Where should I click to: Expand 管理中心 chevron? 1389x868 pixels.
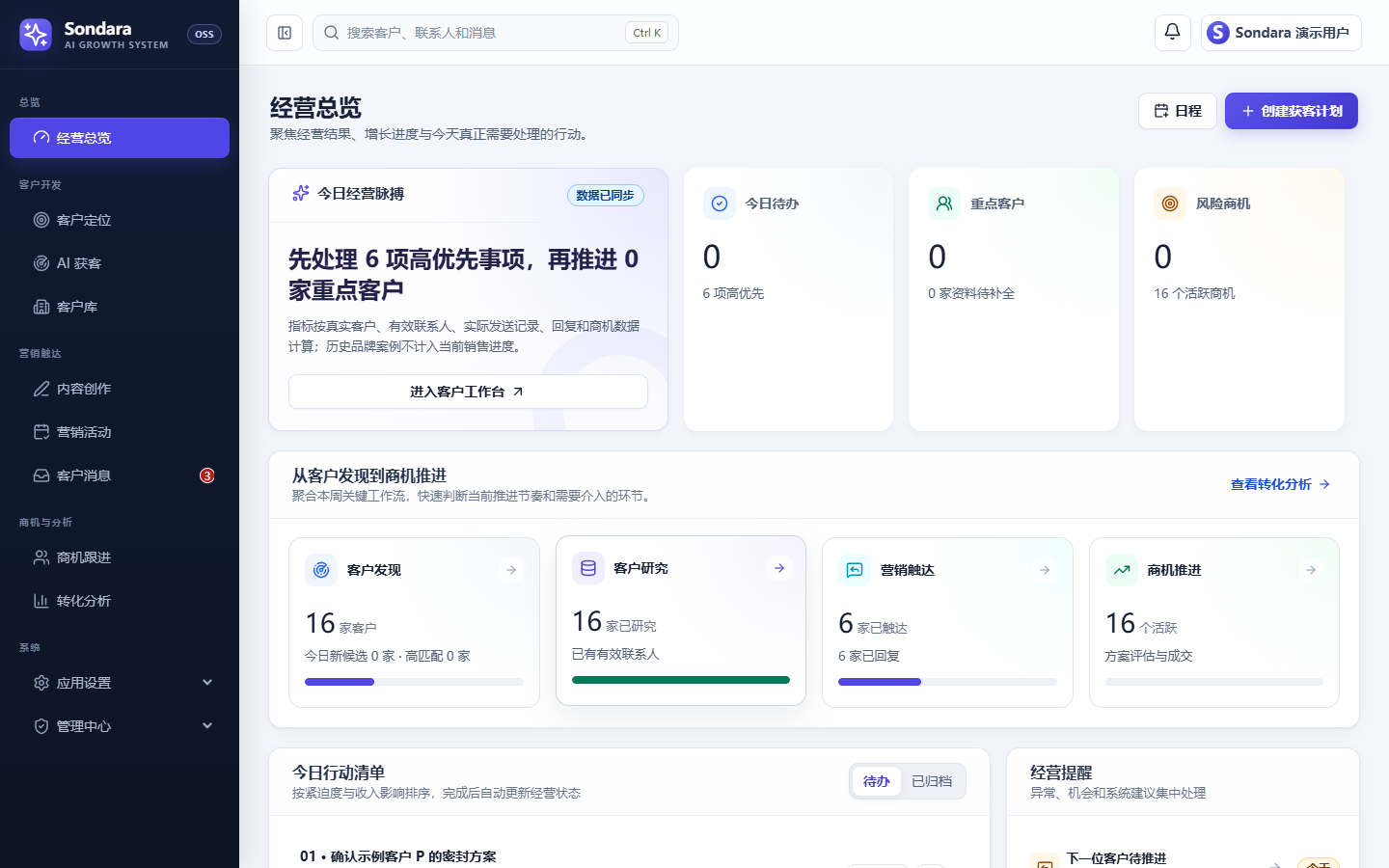(207, 726)
